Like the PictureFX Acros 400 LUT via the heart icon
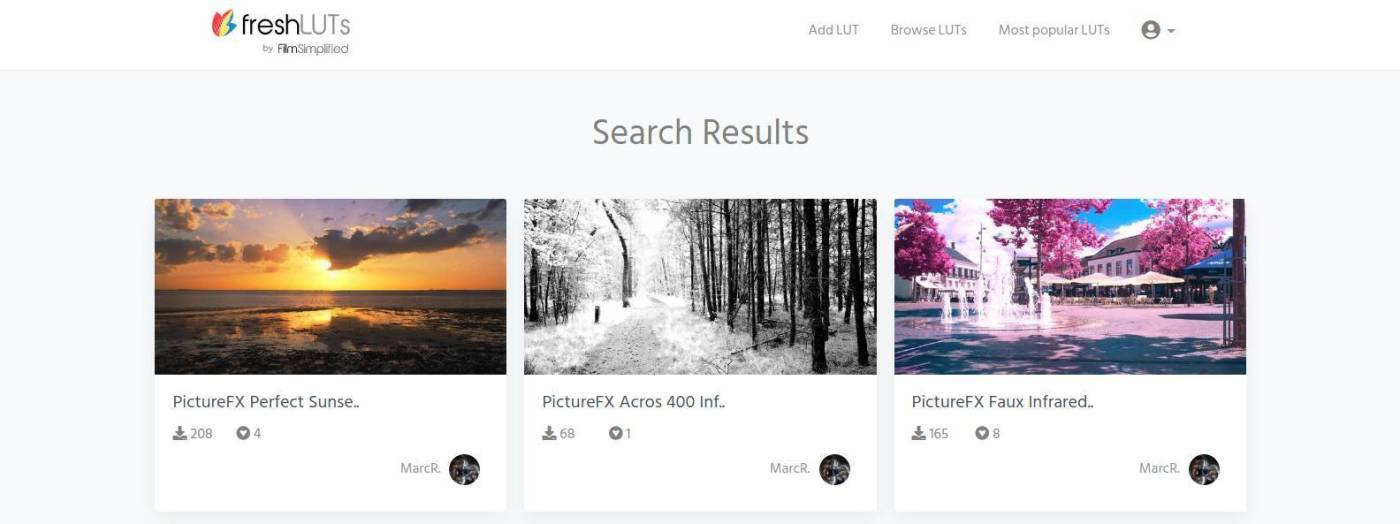This screenshot has width=1400, height=524. pyautogui.click(x=615, y=433)
